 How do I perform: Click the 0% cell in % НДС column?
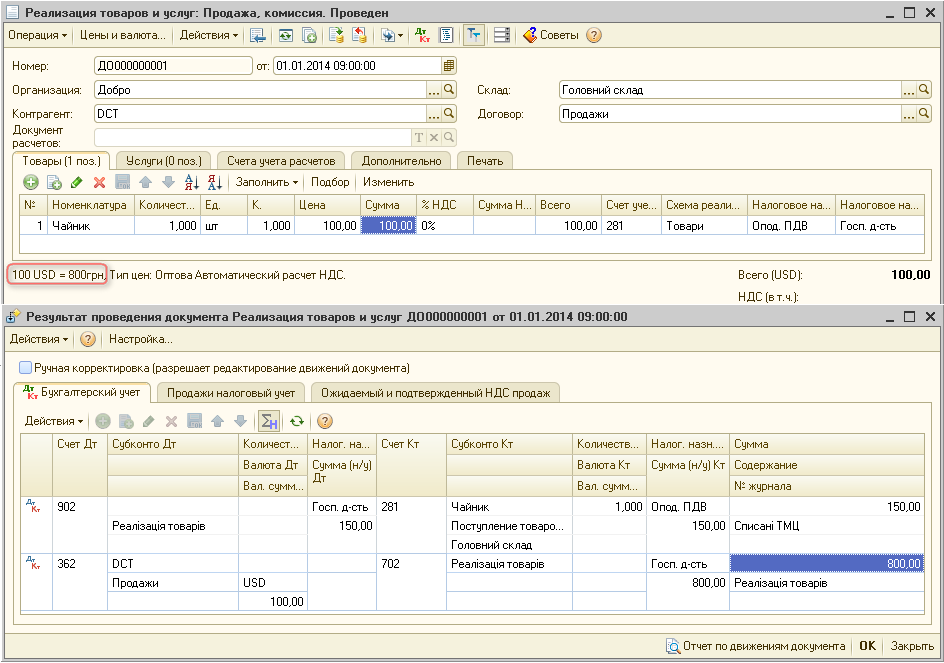coord(445,226)
